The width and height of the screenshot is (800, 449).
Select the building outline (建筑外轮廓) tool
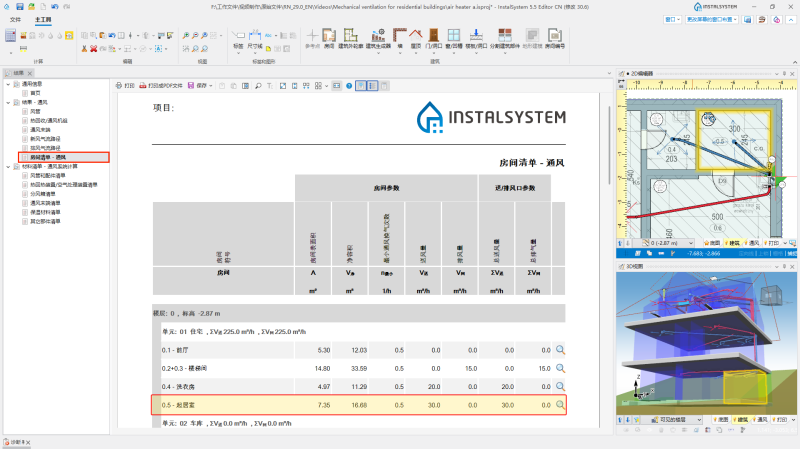click(351, 38)
